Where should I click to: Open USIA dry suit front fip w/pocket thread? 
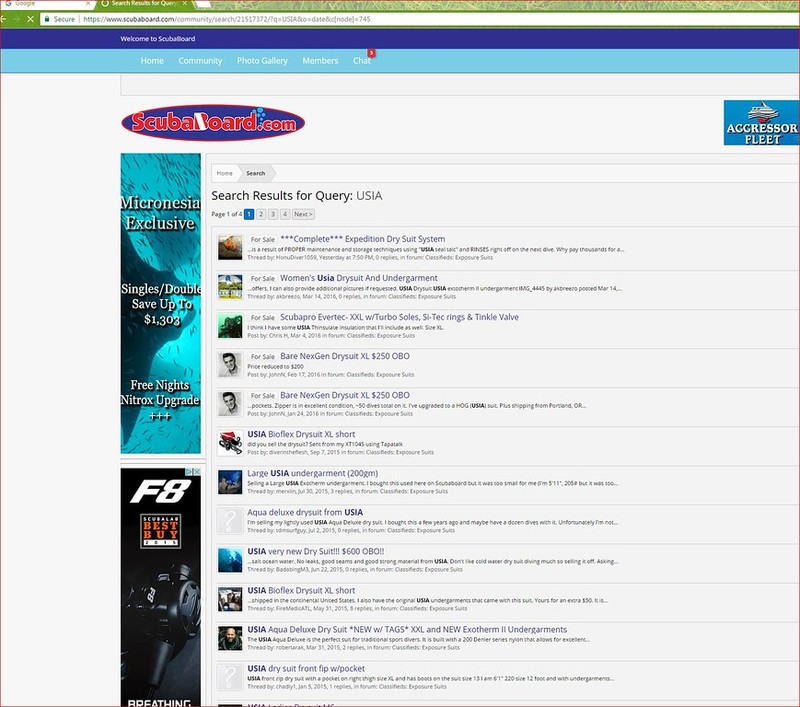[306, 668]
